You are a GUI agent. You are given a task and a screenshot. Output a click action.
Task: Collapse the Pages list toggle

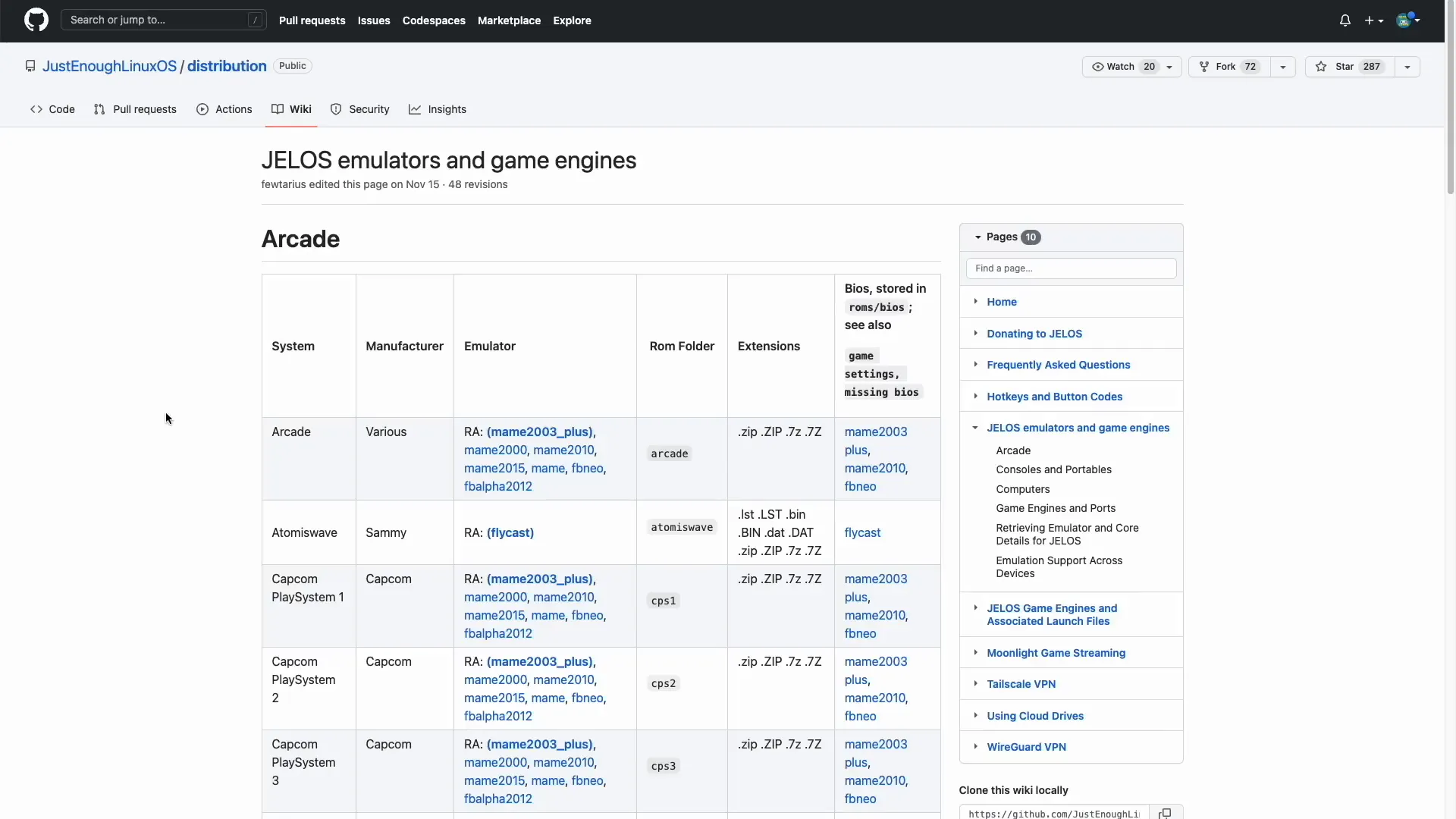[978, 237]
